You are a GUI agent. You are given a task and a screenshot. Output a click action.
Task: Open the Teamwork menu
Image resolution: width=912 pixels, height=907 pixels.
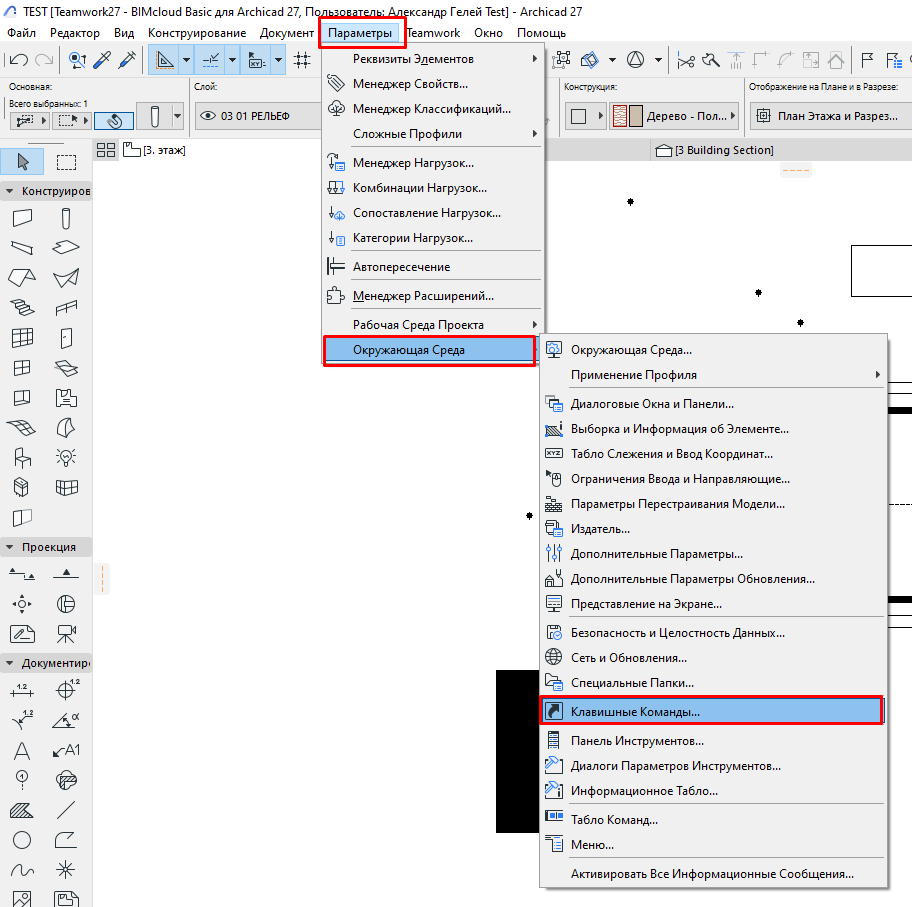click(433, 33)
